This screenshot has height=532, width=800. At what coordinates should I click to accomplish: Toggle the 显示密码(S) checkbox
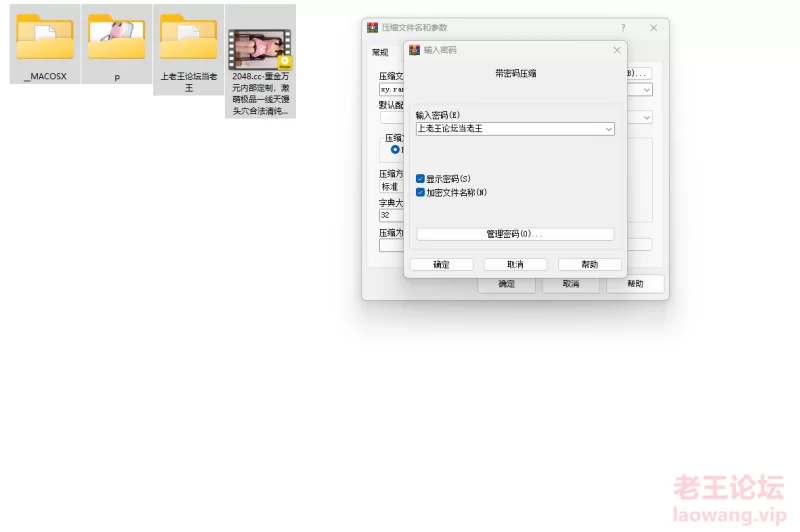tap(420, 179)
